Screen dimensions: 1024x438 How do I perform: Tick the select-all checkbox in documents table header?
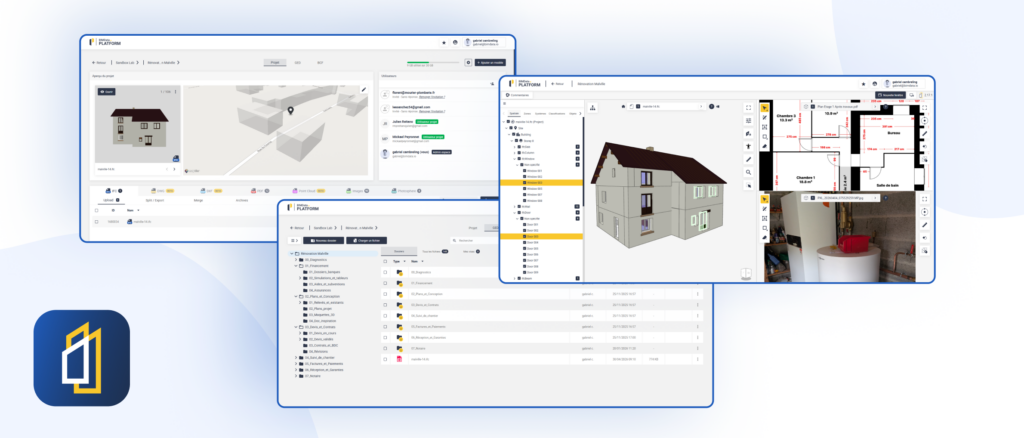[x=385, y=260]
